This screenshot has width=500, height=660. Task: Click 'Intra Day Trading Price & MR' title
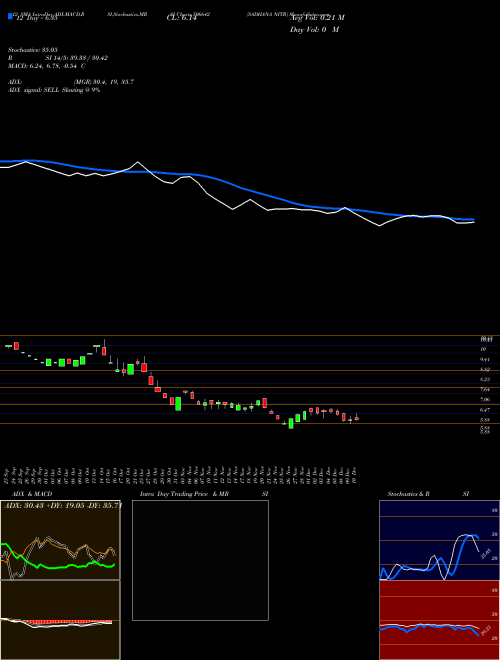[184, 494]
